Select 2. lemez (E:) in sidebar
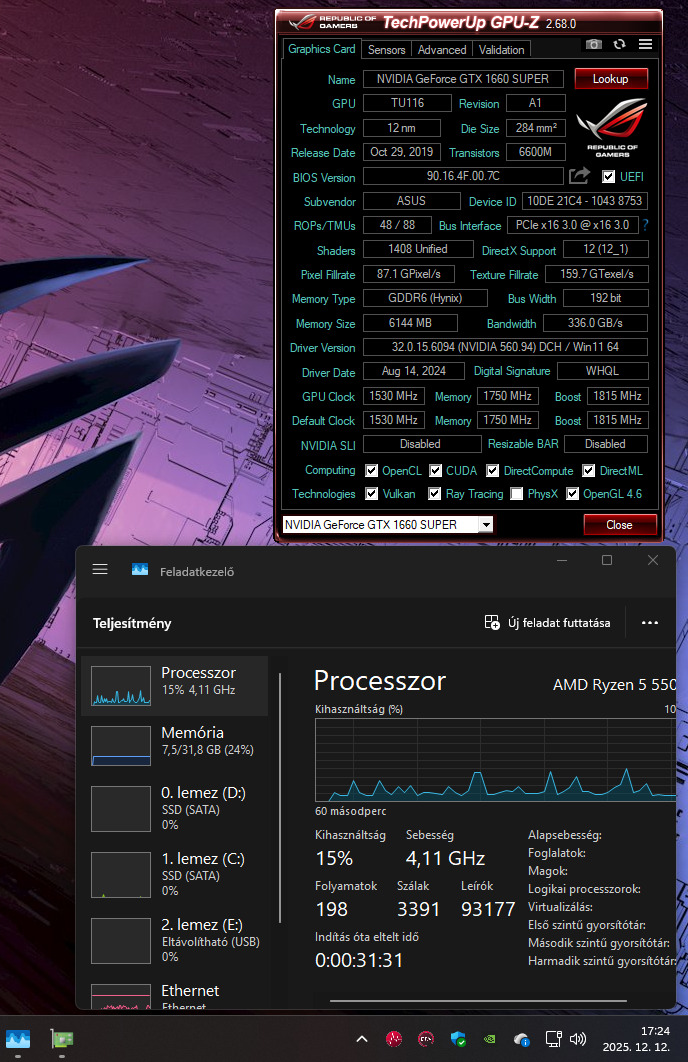The image size is (688, 1062). 175,940
